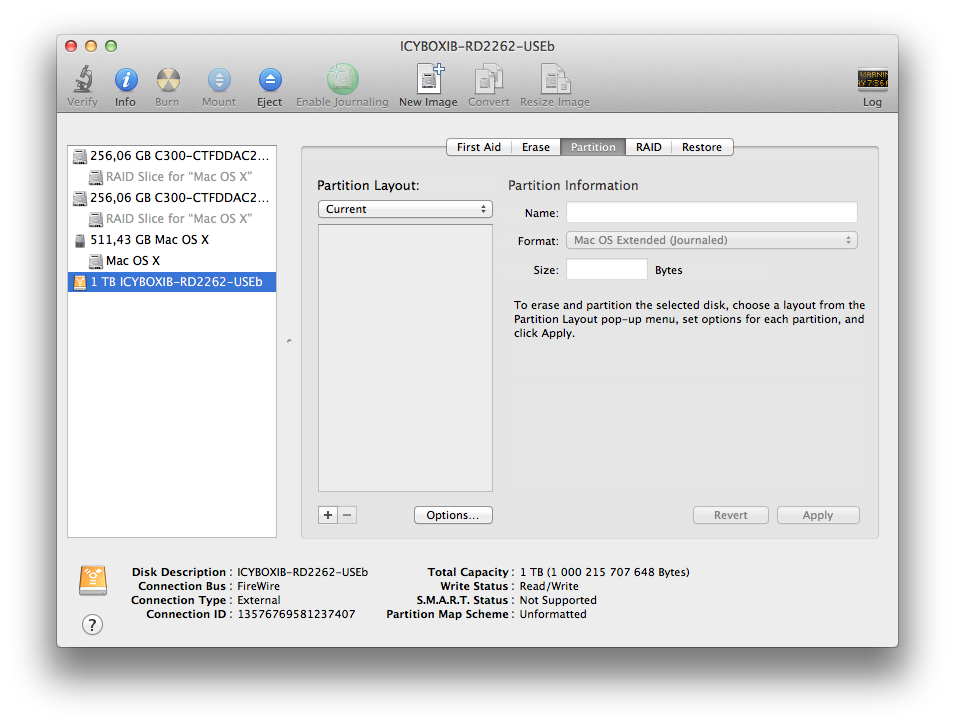The height and width of the screenshot is (726, 955).
Task: Click the Total Capacity 1 TB value
Action: (604, 572)
